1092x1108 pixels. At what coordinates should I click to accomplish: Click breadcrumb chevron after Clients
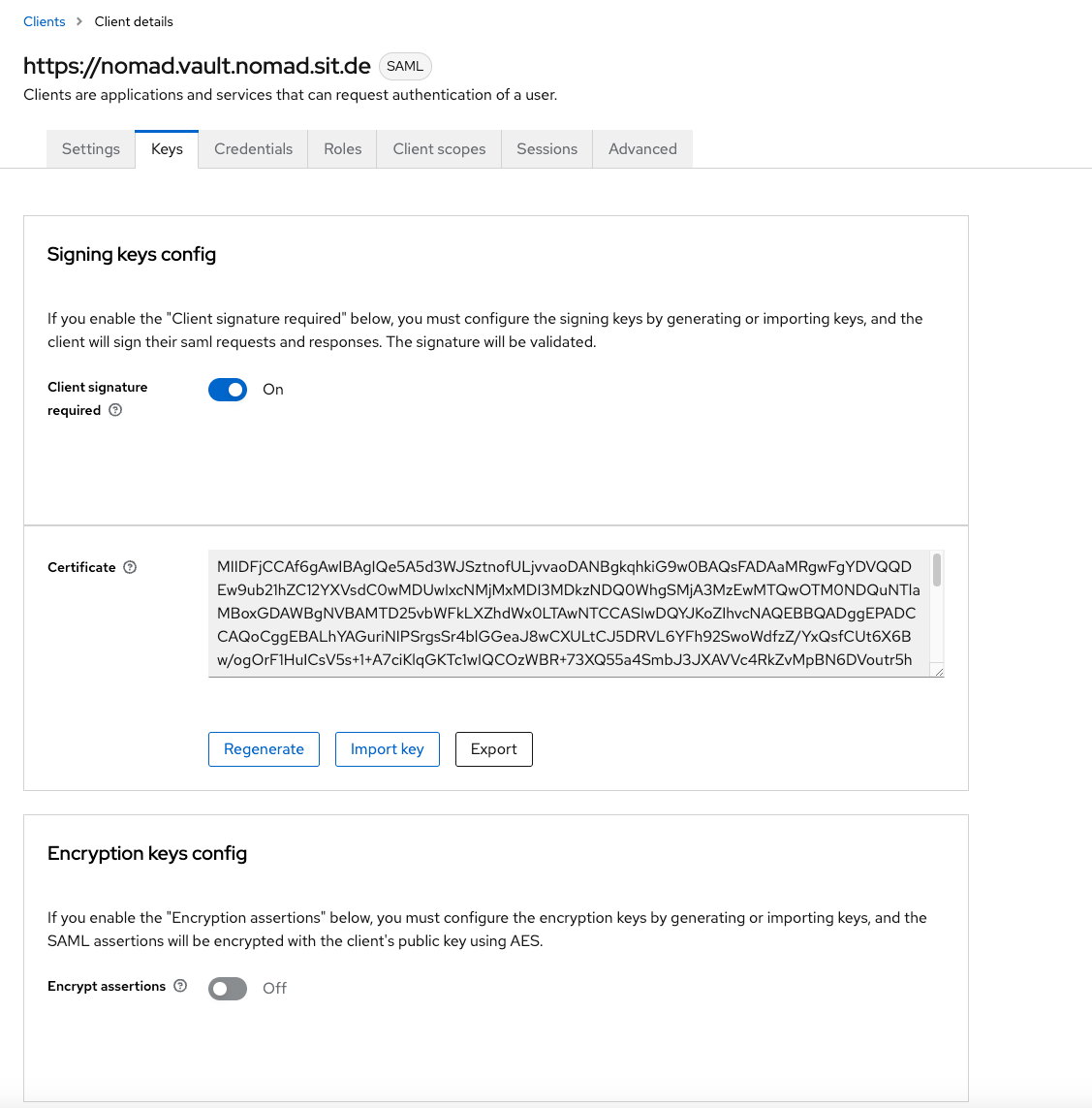[x=79, y=21]
